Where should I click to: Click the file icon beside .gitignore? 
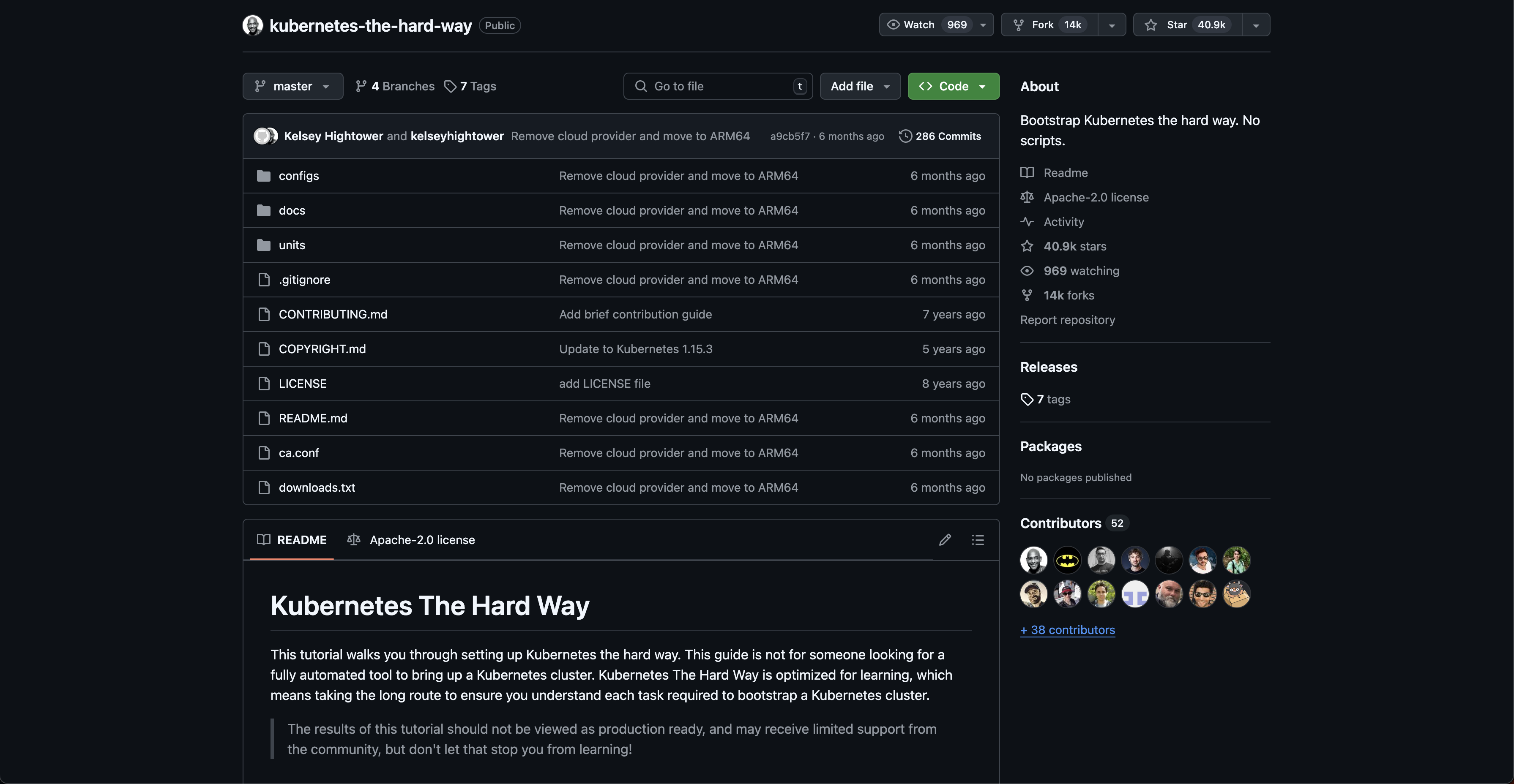(265, 280)
